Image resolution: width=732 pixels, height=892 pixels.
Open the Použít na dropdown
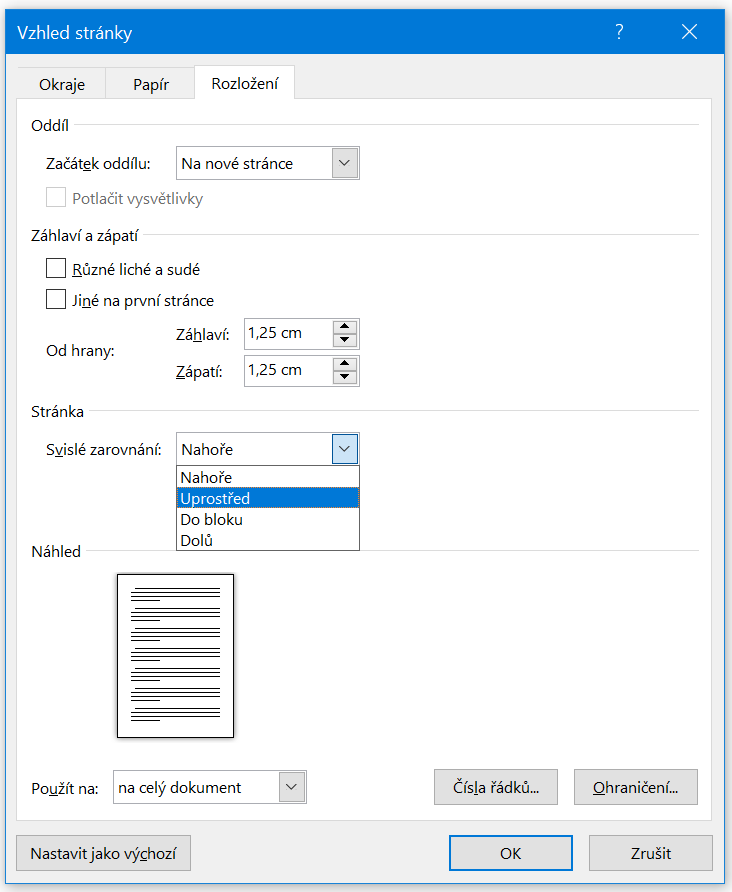[x=292, y=787]
